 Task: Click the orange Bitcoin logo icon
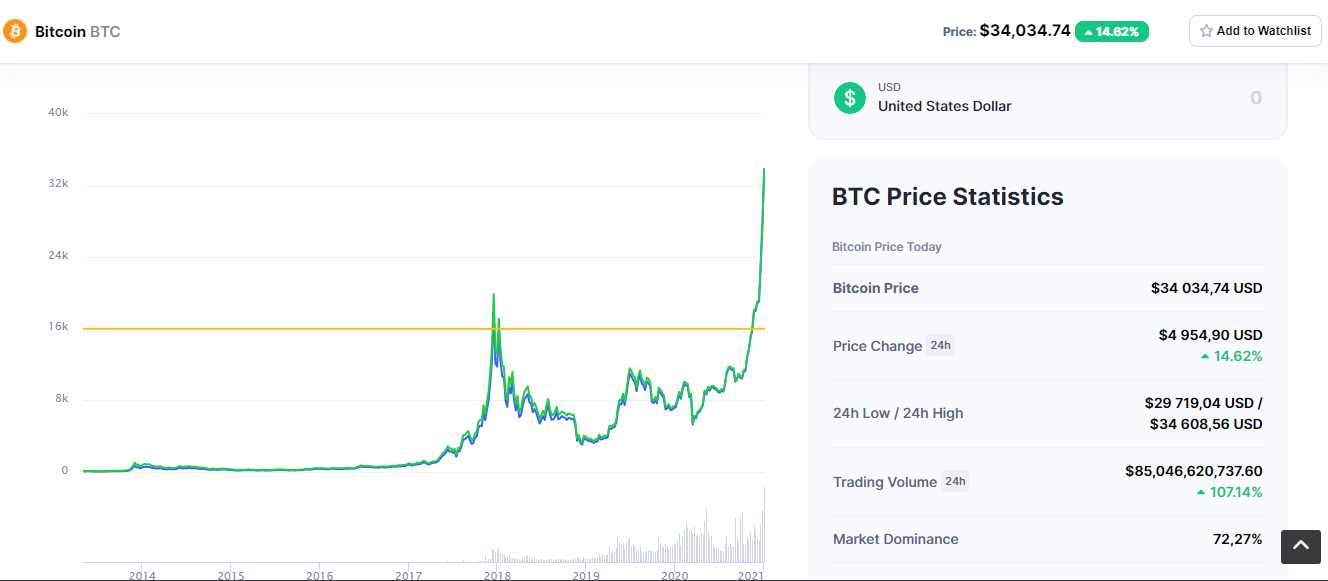tap(15, 31)
